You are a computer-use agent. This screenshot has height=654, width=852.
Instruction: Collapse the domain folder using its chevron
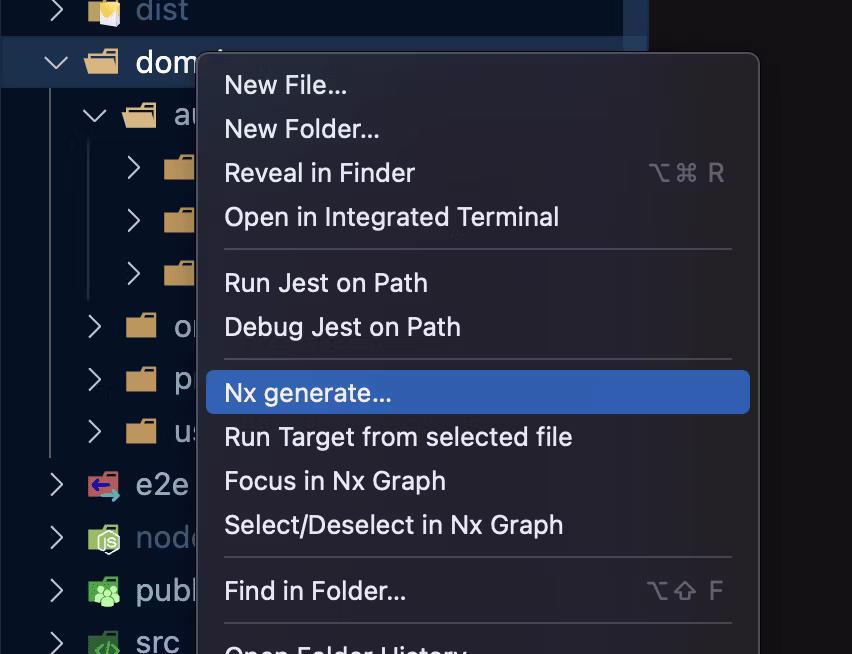[56, 63]
